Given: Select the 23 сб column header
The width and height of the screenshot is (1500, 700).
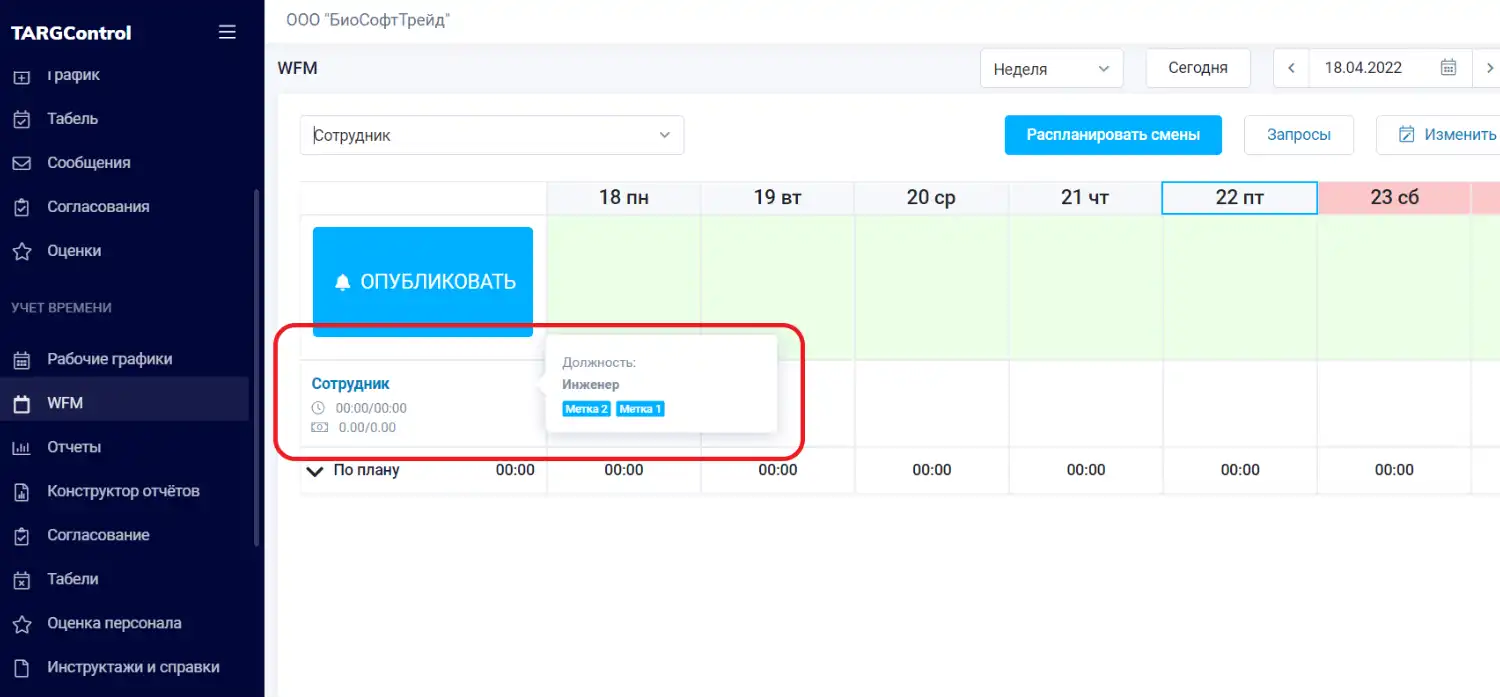Looking at the screenshot, I should coord(1394,198).
